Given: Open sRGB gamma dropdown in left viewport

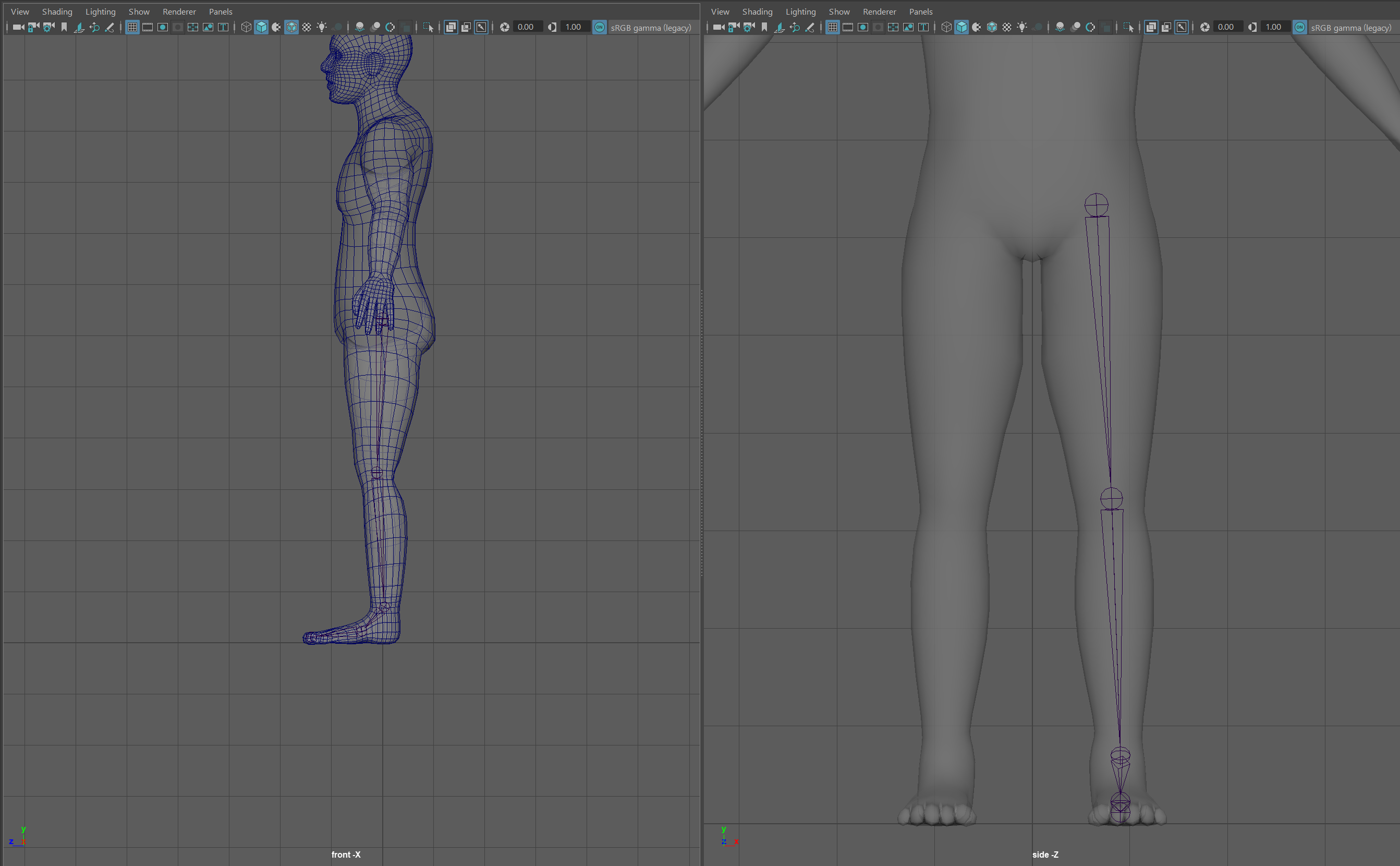Looking at the screenshot, I should (x=651, y=28).
